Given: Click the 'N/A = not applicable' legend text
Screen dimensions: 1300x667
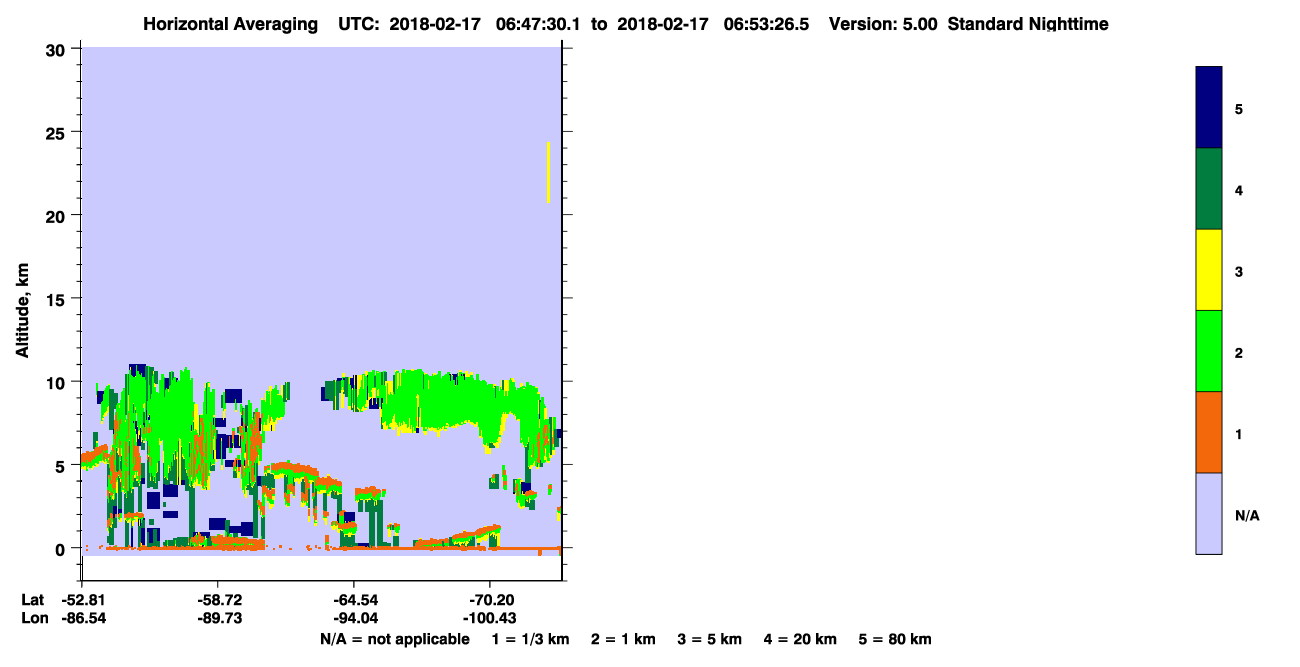Looking at the screenshot, I should [x=395, y=639].
